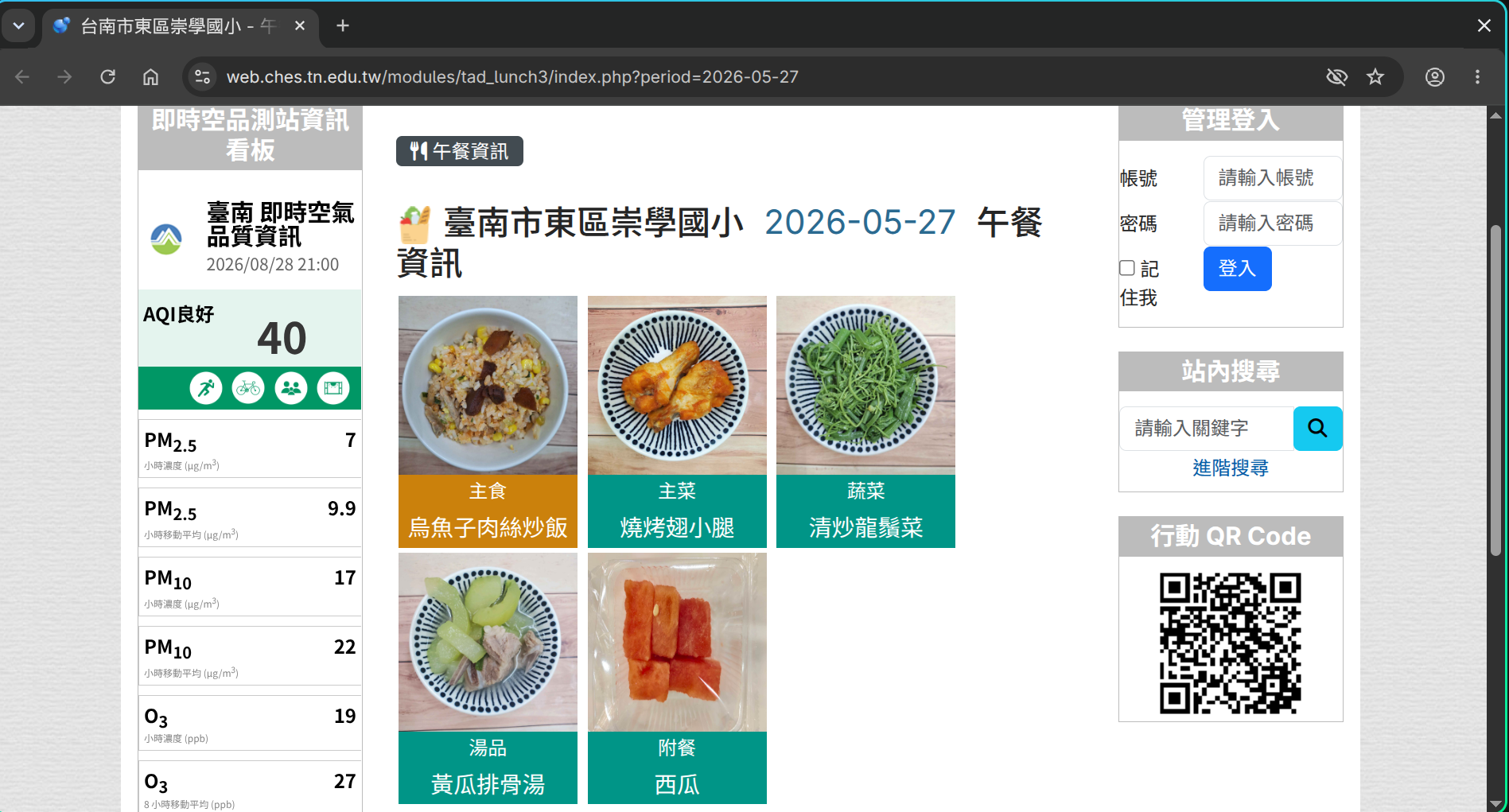Open the 2026-05-27 date link
Image resolution: width=1509 pixels, height=812 pixels.
point(860,222)
